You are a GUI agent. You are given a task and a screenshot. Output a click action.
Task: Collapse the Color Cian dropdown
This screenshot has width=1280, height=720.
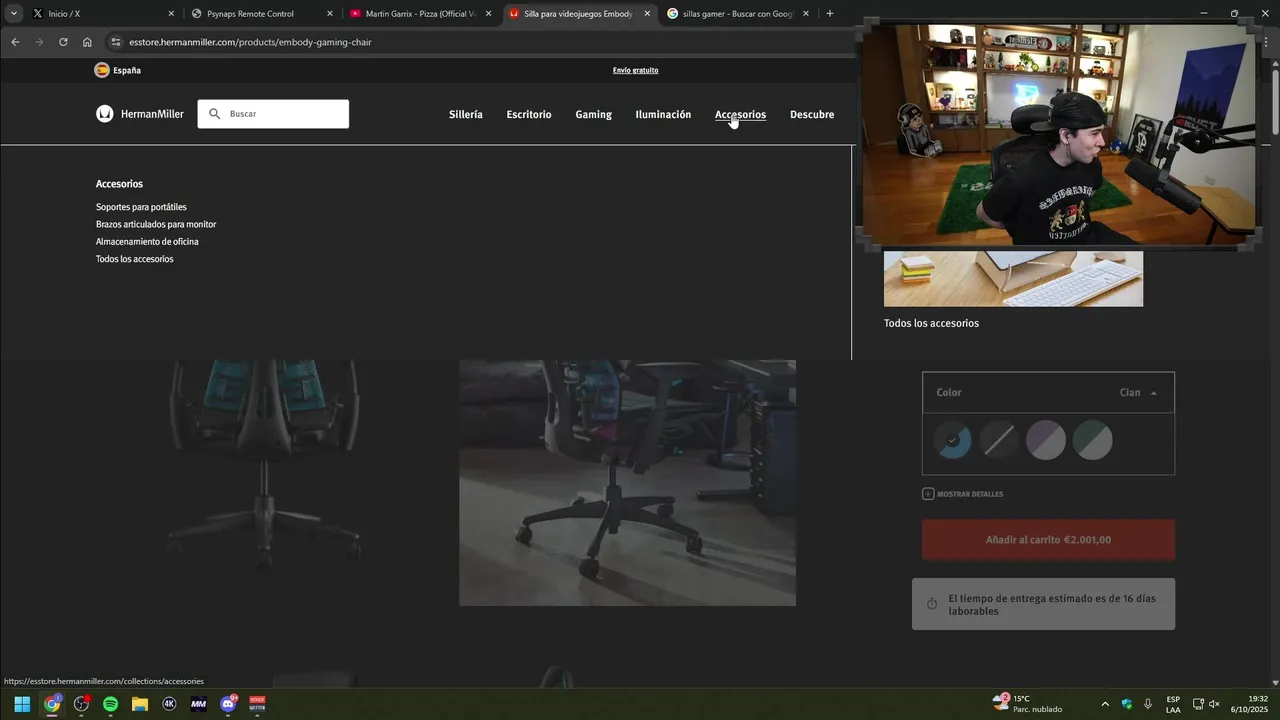1048,392
